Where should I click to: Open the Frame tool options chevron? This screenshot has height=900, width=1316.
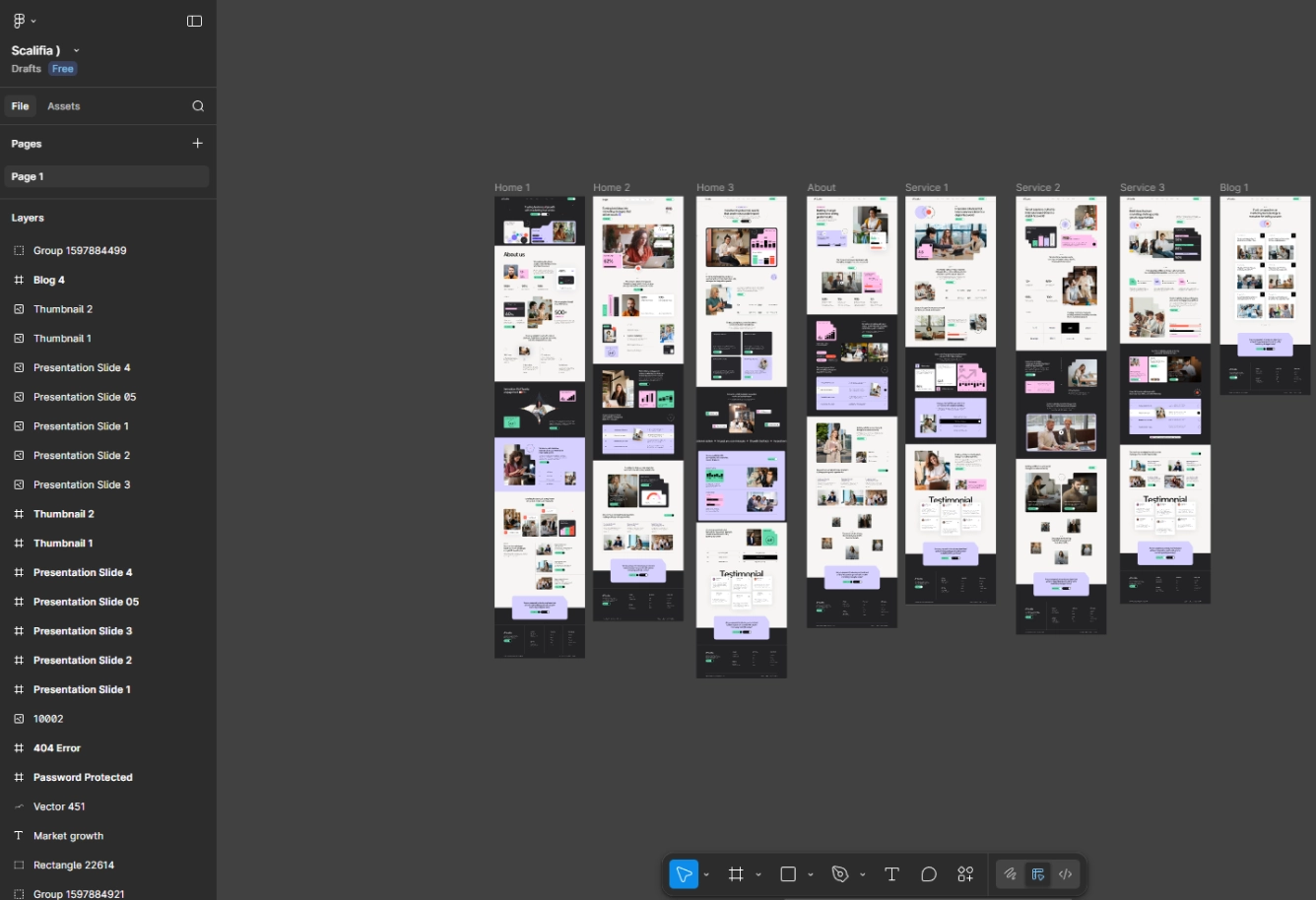point(758,874)
